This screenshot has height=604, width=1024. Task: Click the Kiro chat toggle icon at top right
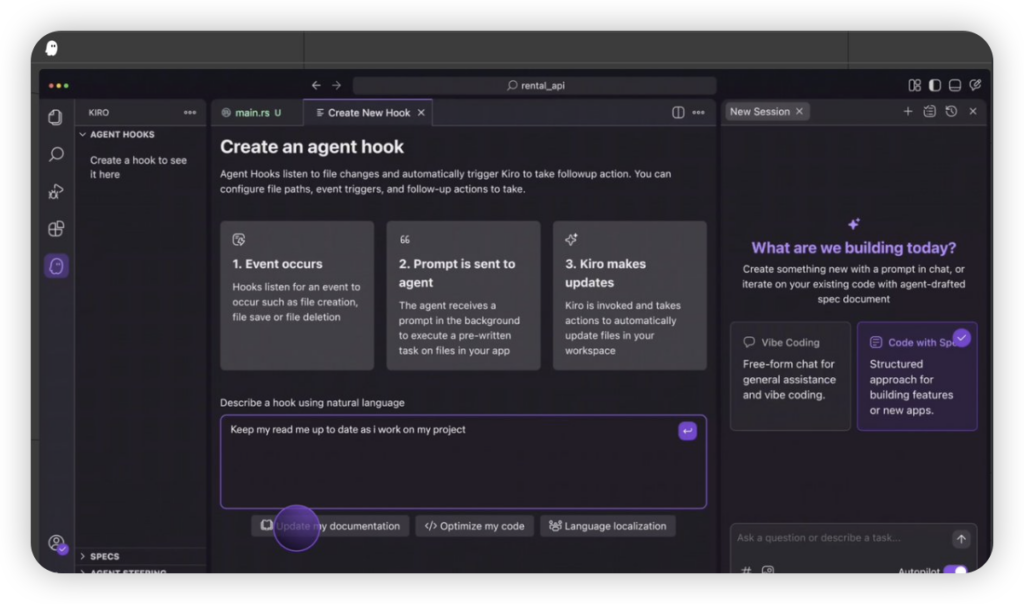click(x=975, y=85)
